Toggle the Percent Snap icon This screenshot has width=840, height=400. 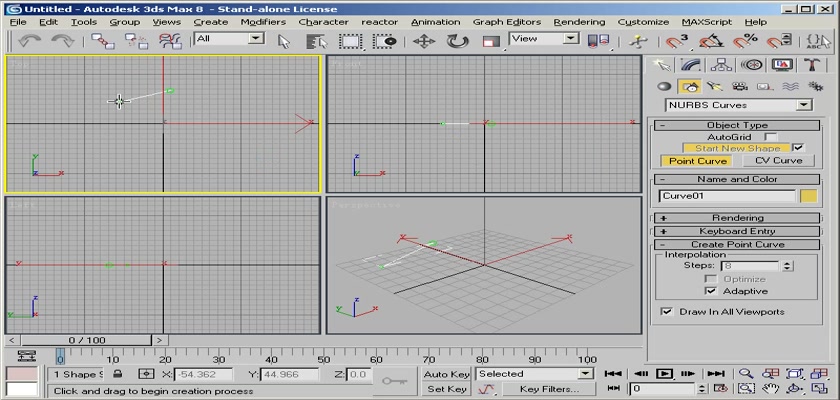745,41
